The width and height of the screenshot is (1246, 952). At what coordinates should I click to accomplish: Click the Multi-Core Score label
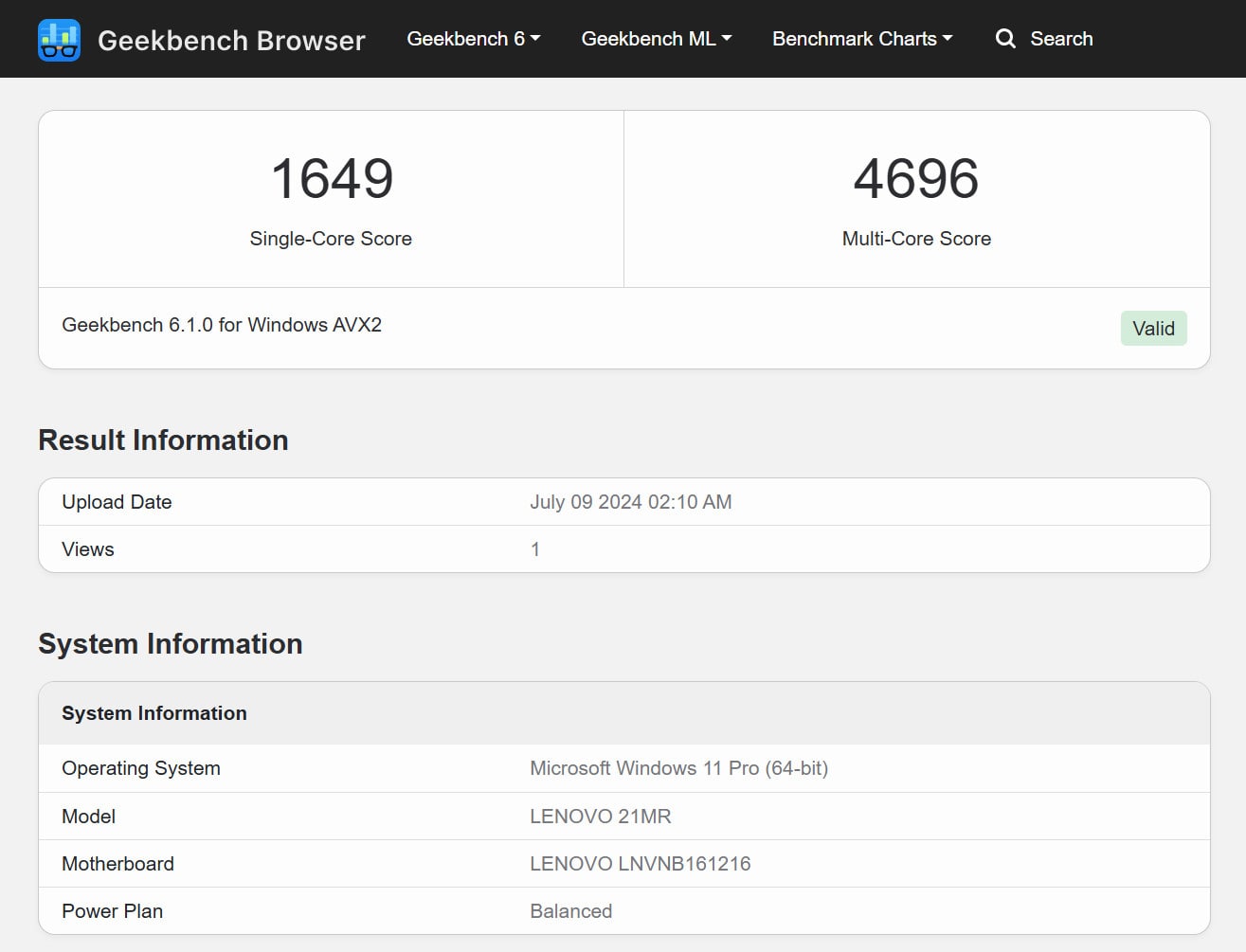point(916,239)
